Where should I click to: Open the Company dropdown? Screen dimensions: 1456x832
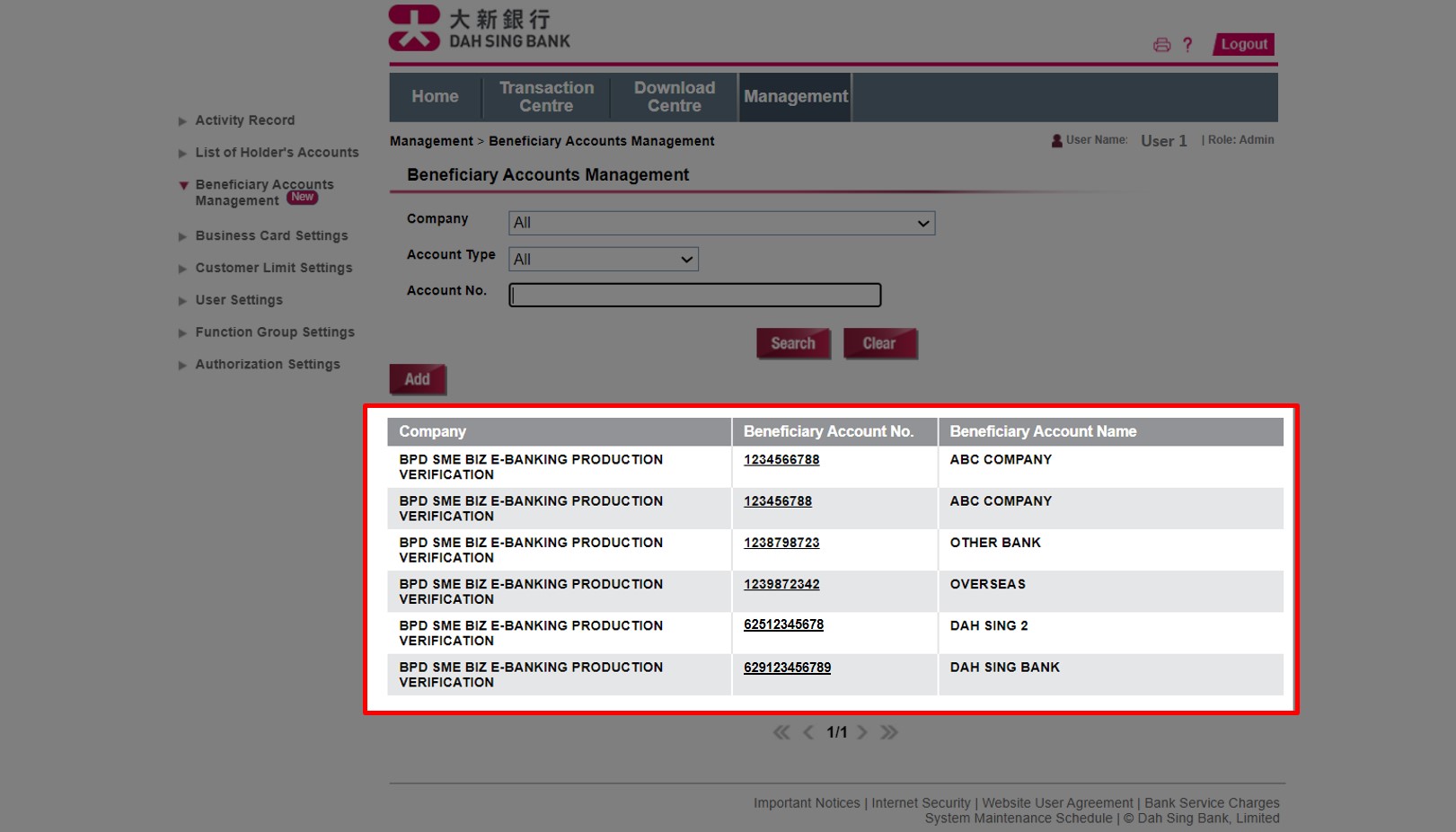(721, 223)
